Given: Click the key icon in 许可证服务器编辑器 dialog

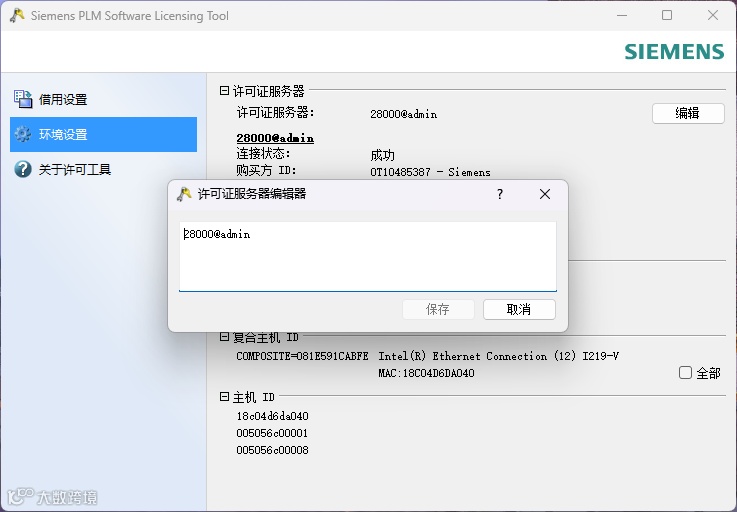Looking at the screenshot, I should (x=184, y=194).
